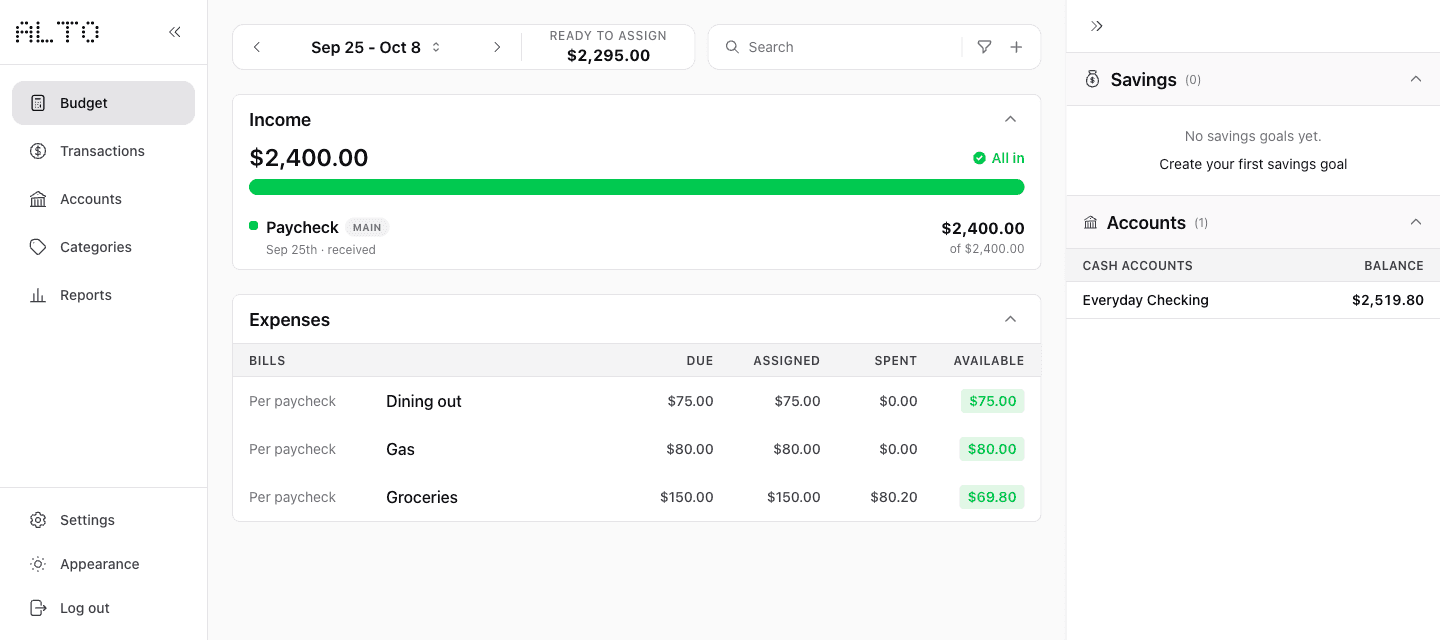
Task: Click the MAIN badge next to Paycheck
Action: (367, 227)
